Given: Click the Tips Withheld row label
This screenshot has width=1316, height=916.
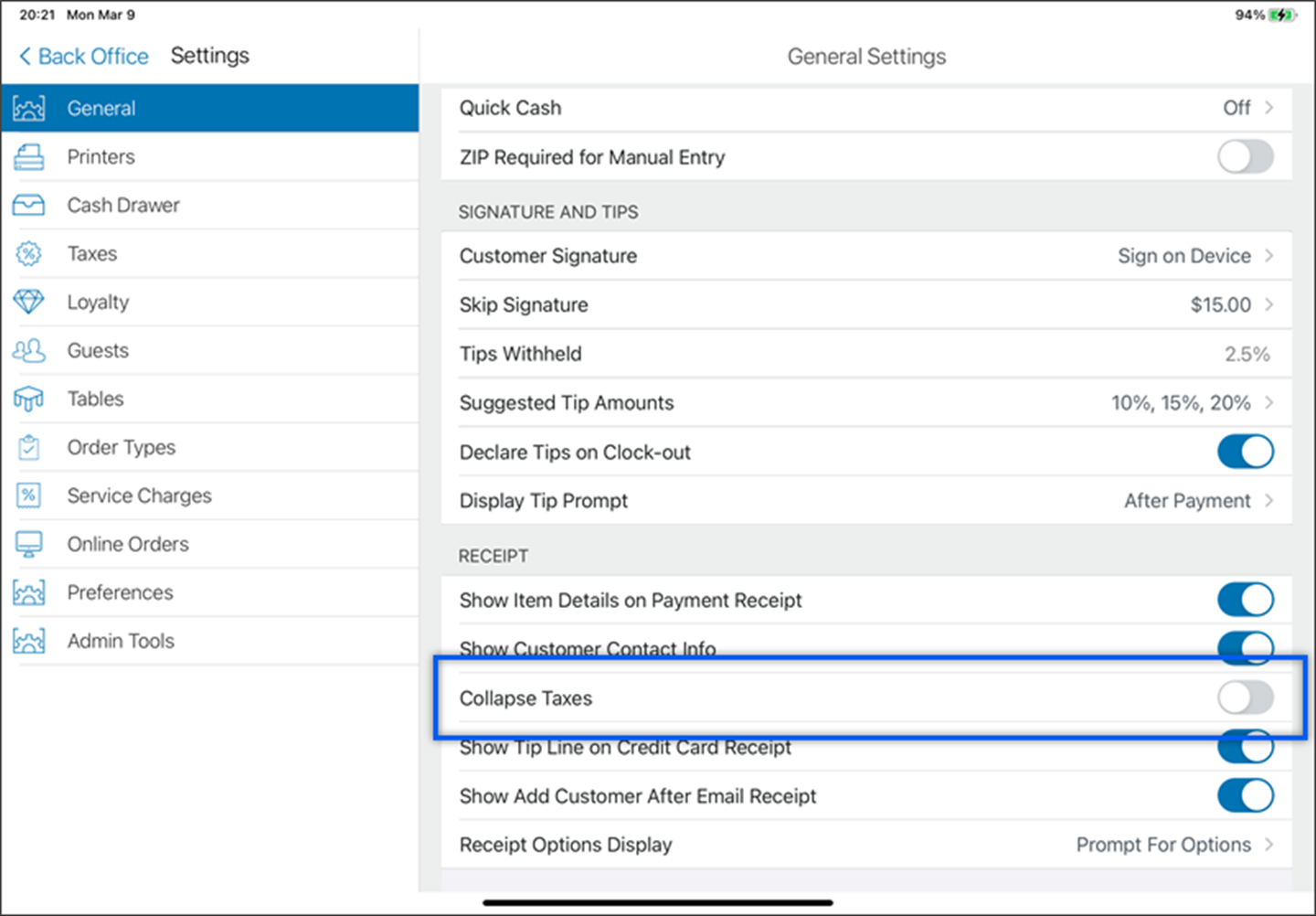Looking at the screenshot, I should tap(520, 354).
